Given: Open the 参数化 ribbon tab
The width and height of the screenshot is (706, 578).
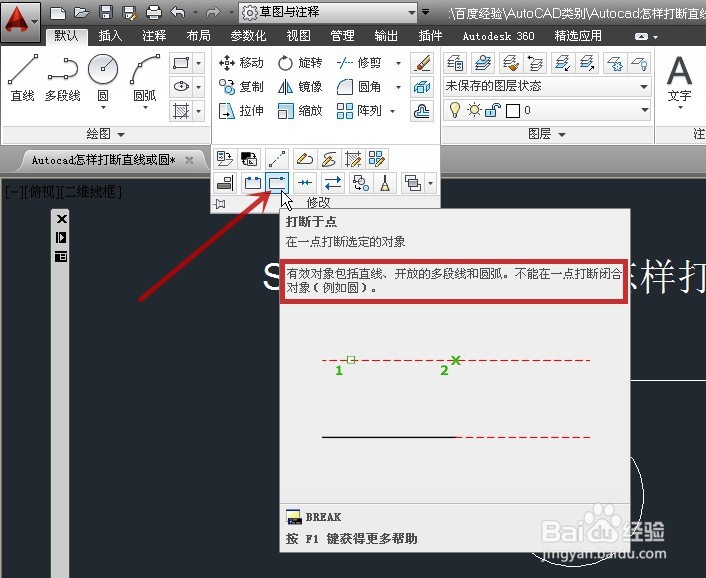Looking at the screenshot, I should tap(248, 36).
